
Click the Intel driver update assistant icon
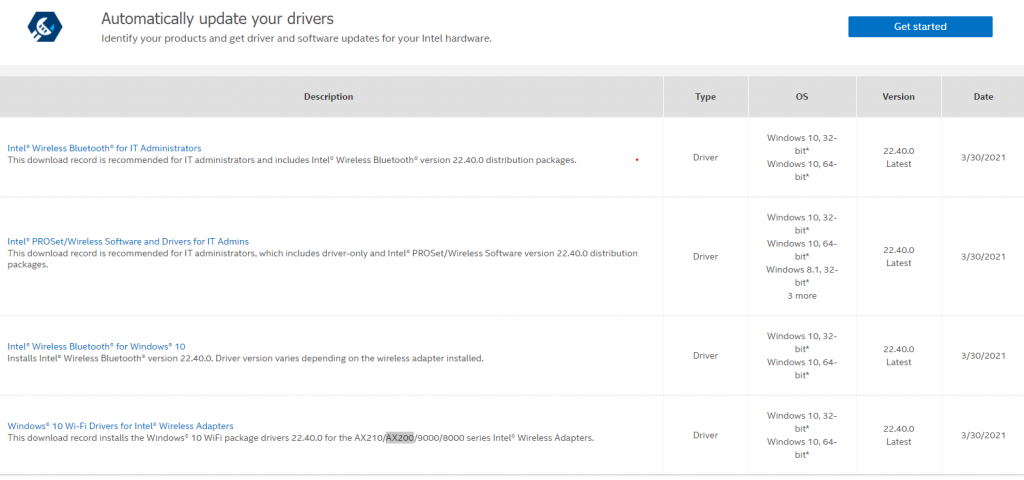click(45, 26)
